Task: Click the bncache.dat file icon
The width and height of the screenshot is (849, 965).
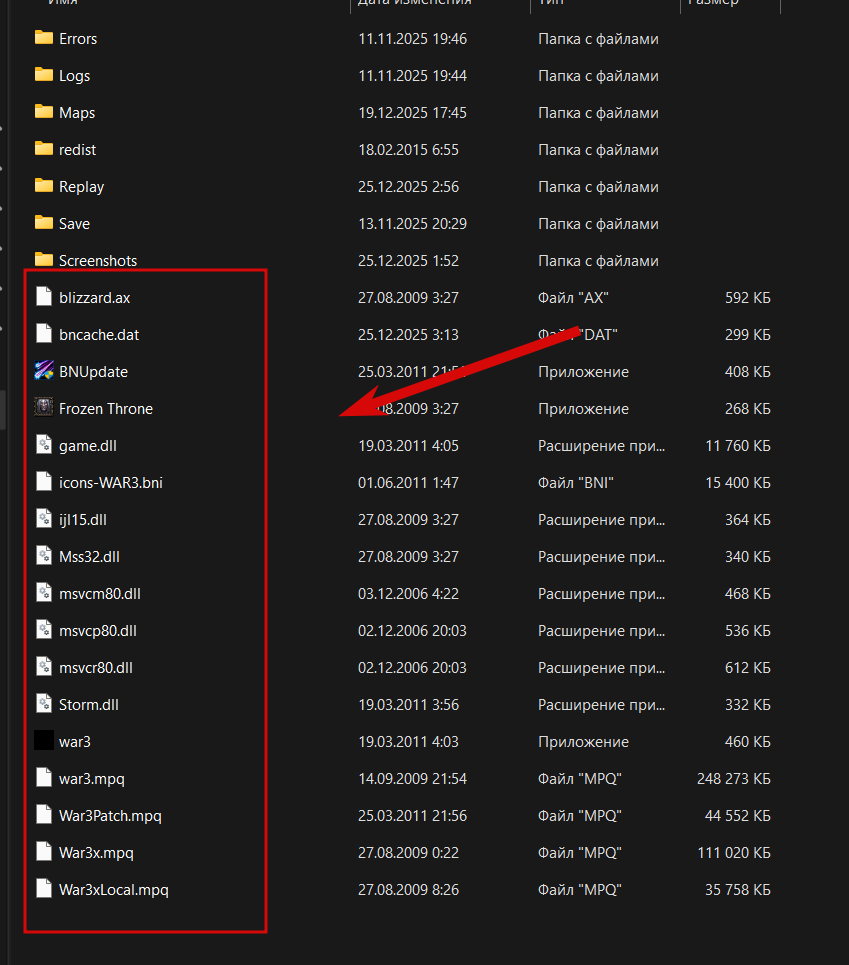Action: click(44, 334)
